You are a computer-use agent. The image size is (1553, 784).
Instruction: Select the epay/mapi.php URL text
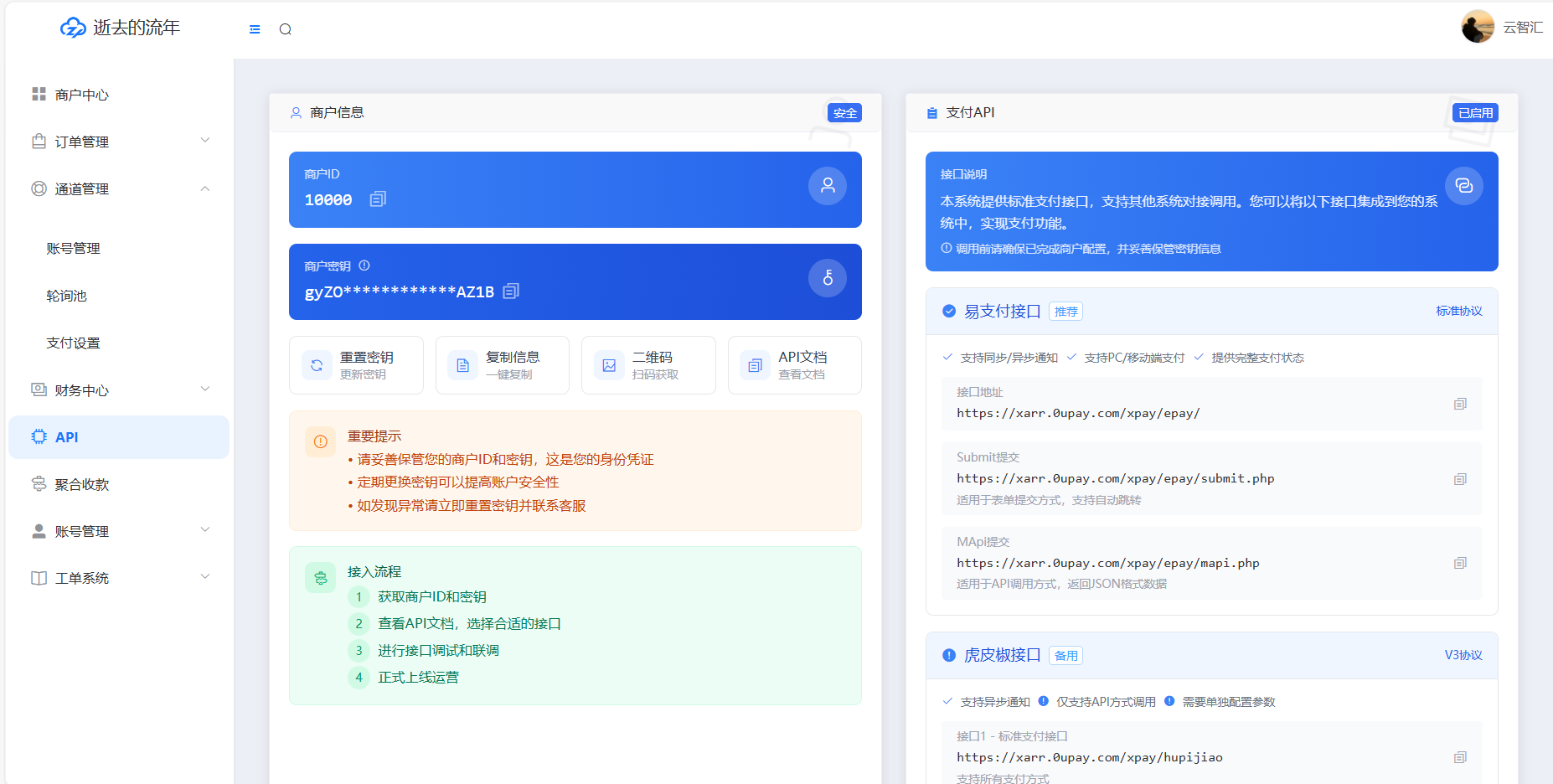(1108, 563)
